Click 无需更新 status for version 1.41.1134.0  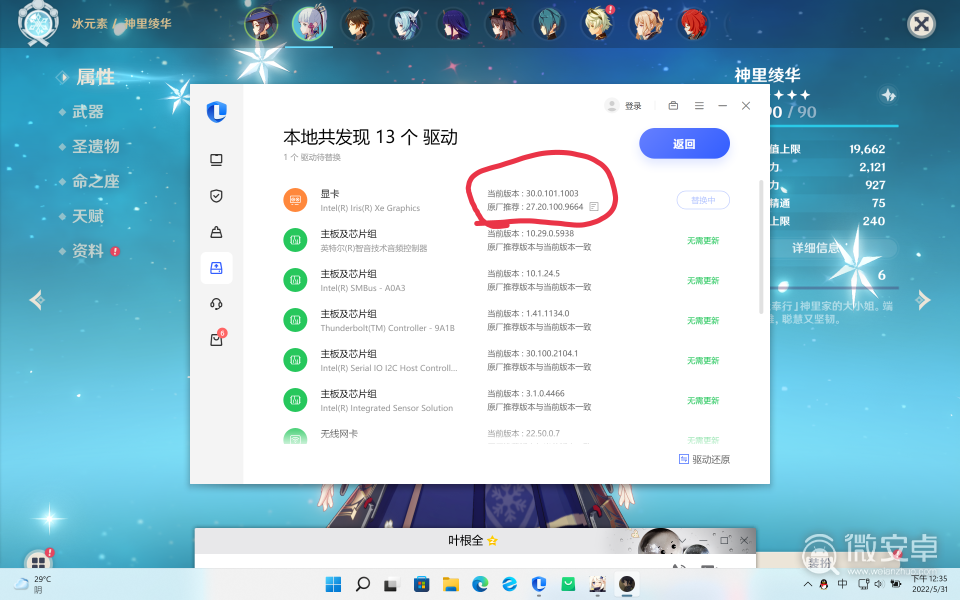point(703,321)
